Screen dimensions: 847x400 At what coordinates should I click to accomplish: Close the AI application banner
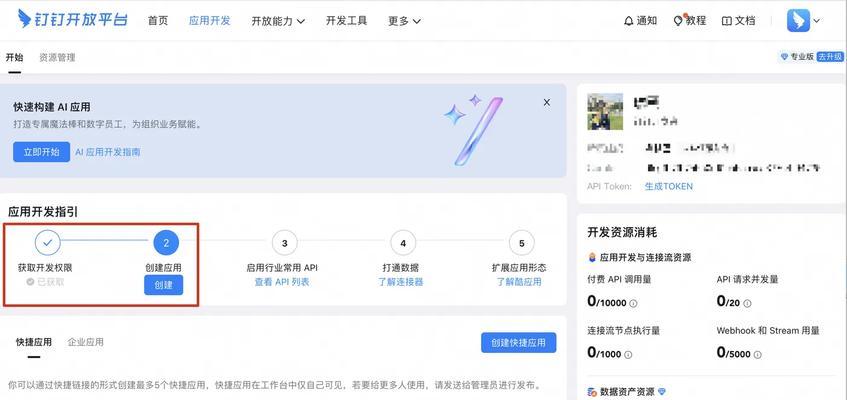coord(547,102)
